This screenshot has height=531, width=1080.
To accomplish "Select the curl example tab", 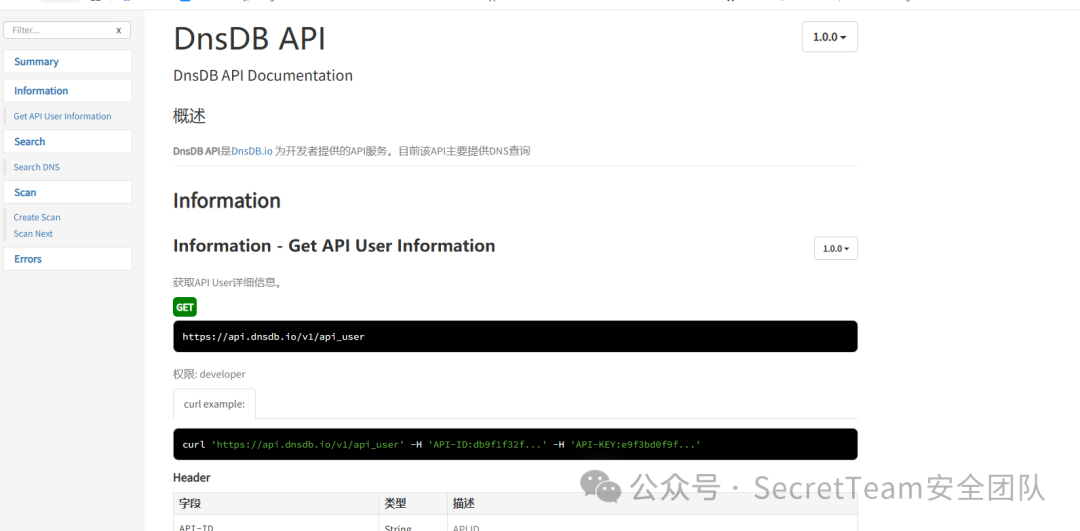I will coord(214,404).
